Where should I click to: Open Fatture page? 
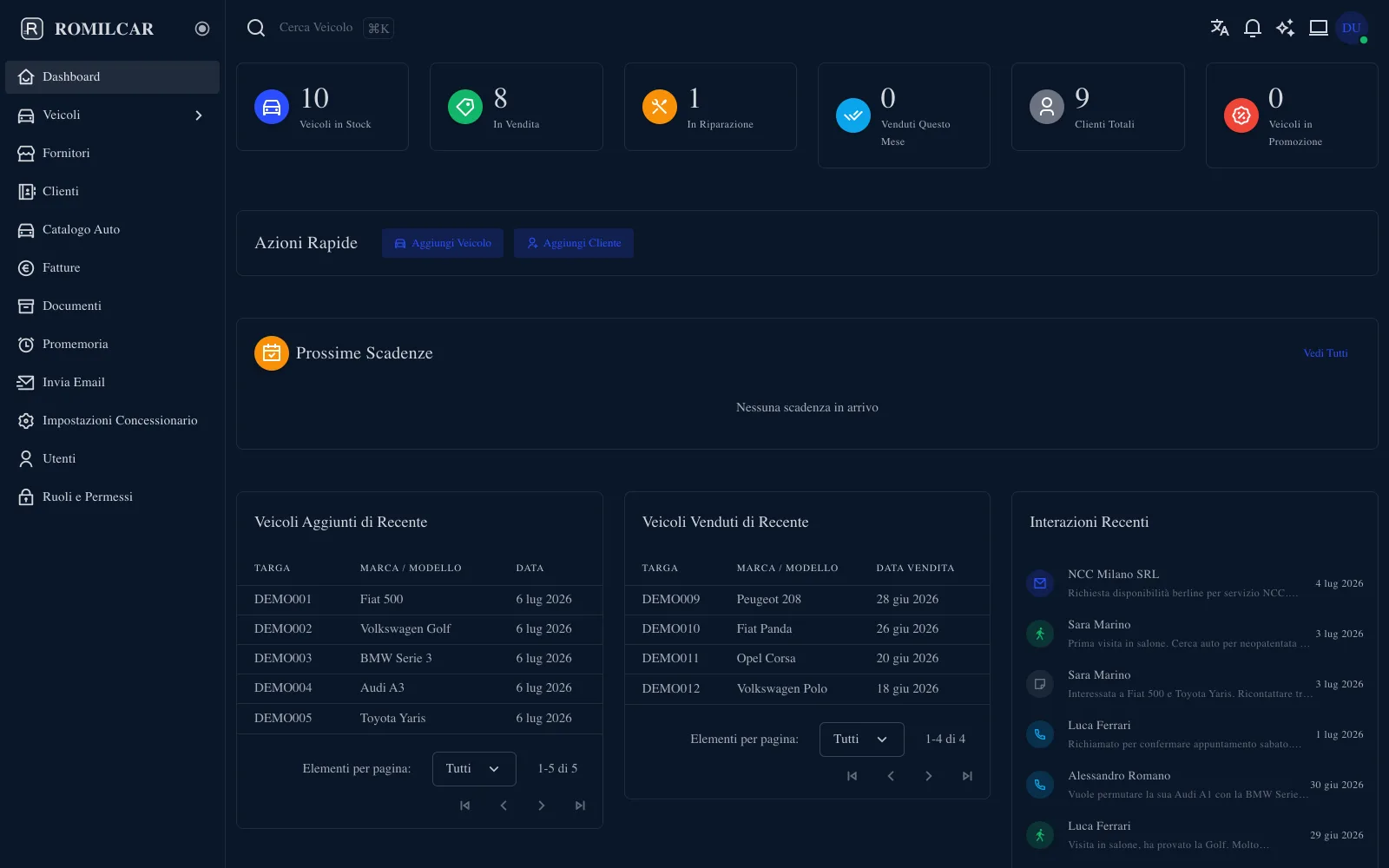(x=112, y=267)
